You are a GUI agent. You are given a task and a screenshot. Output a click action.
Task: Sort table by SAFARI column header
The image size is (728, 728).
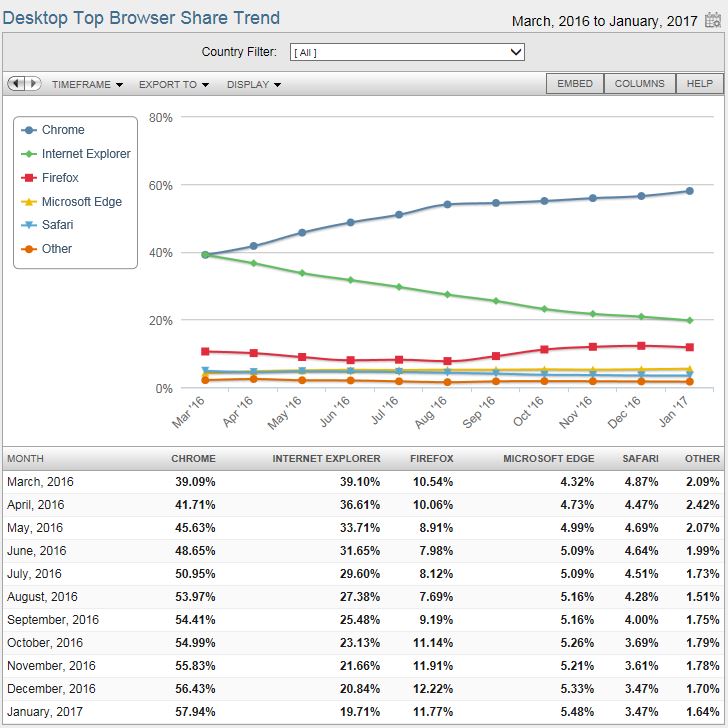(x=640, y=459)
